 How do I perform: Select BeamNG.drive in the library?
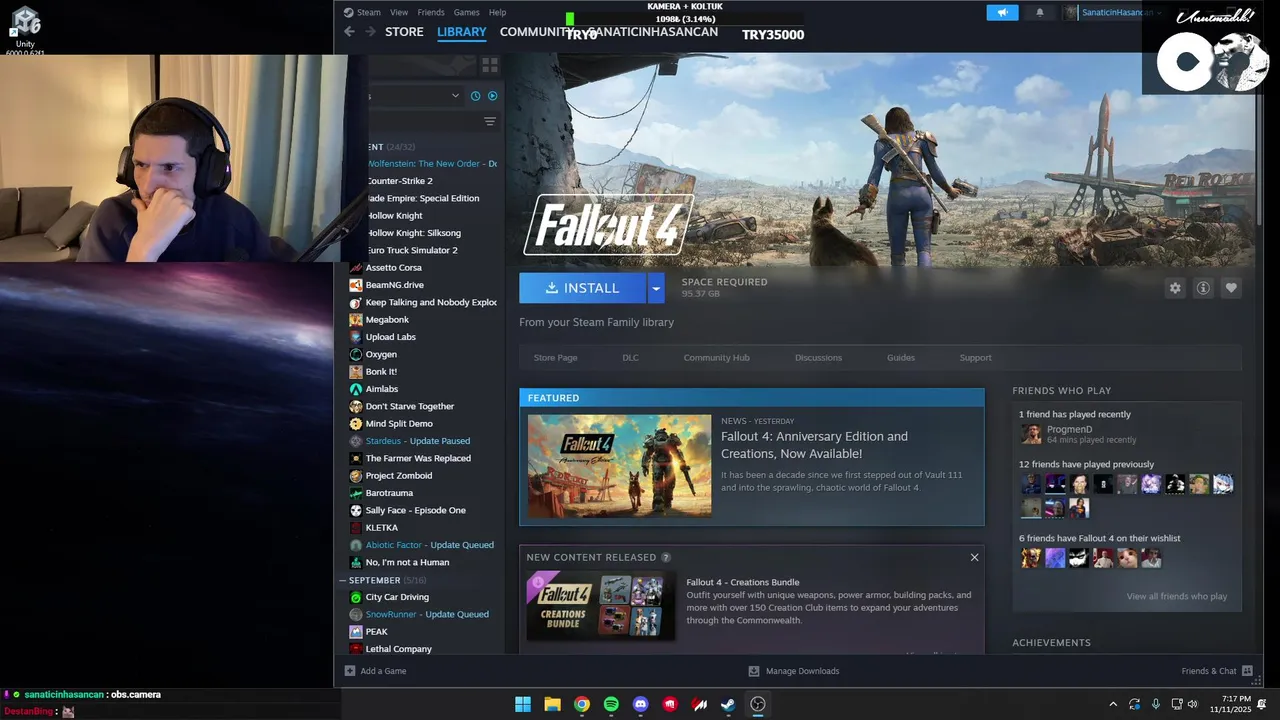tap(394, 285)
